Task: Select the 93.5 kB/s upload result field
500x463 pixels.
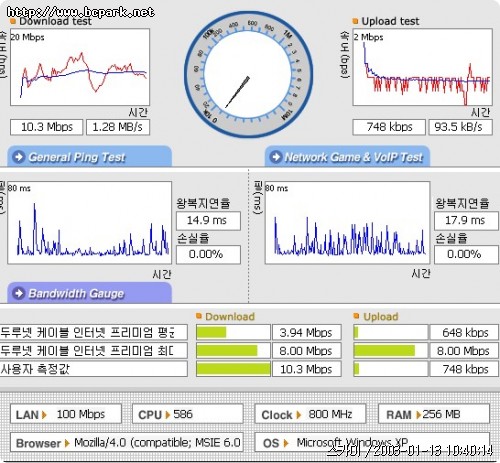Action: 460,127
